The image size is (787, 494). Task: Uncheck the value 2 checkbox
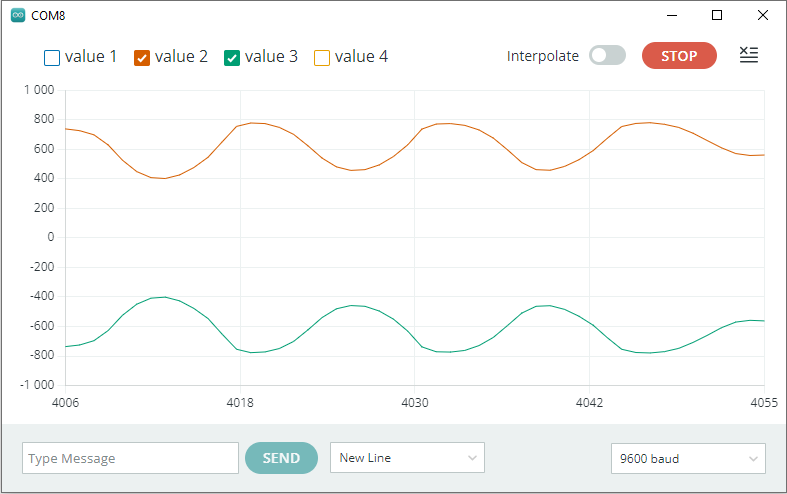[142, 58]
